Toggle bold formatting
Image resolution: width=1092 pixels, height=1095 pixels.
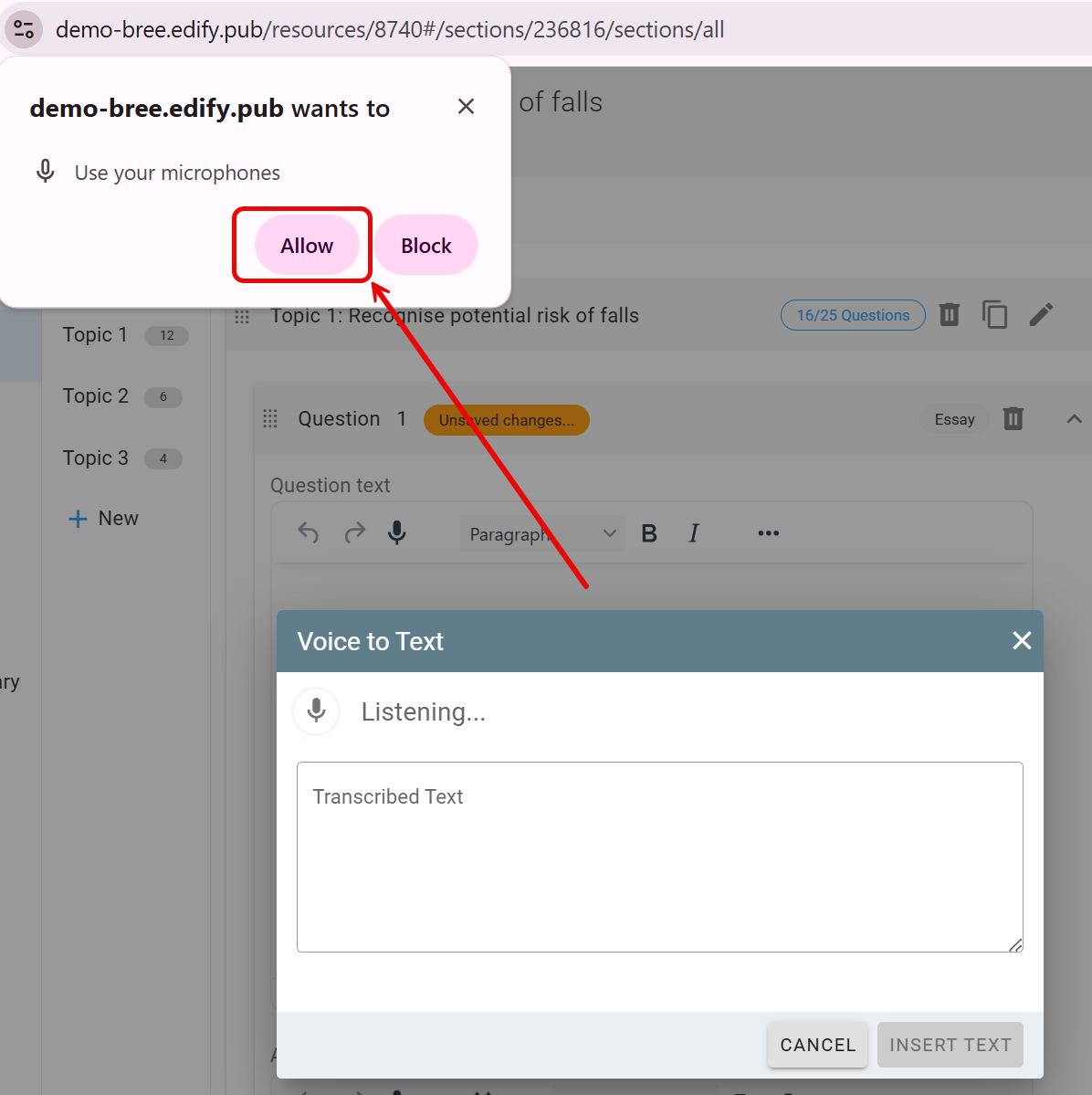pos(649,533)
